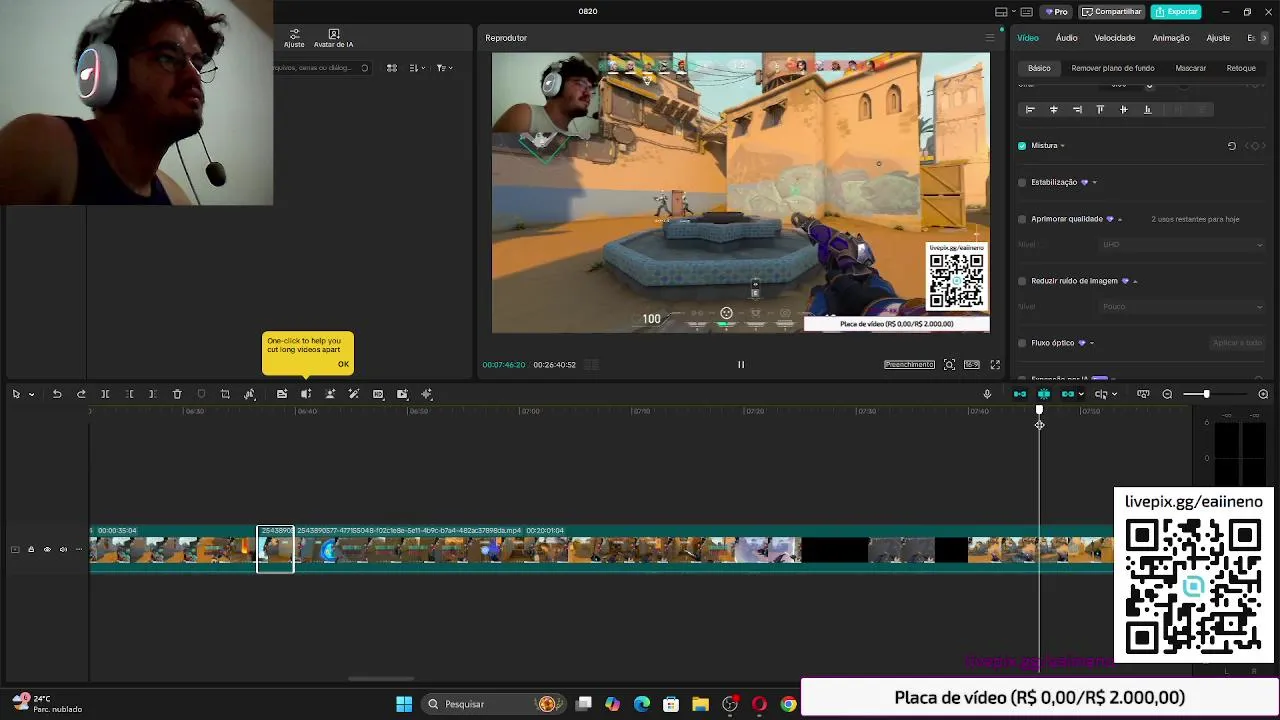The width and height of the screenshot is (1280, 720).
Task: Pause playback in the Reprodutor
Action: (x=741, y=365)
